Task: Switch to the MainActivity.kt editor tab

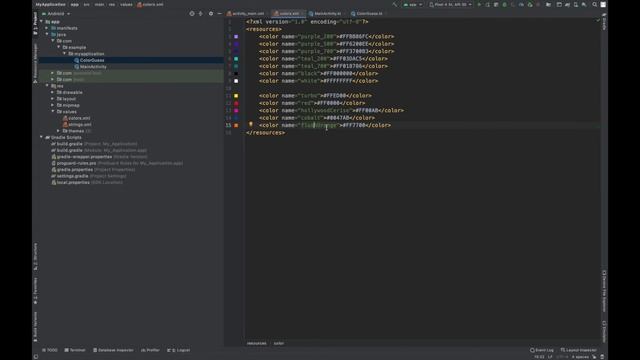Action: point(325,13)
